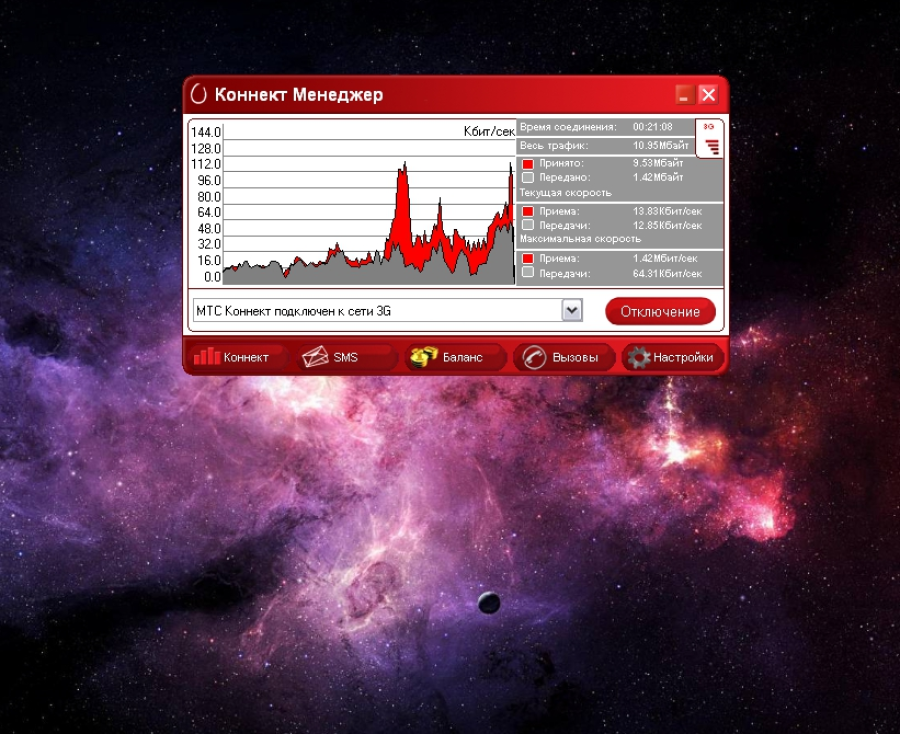900x734 pixels.
Task: Toggle the Передано traffic checkbox
Action: tap(527, 177)
